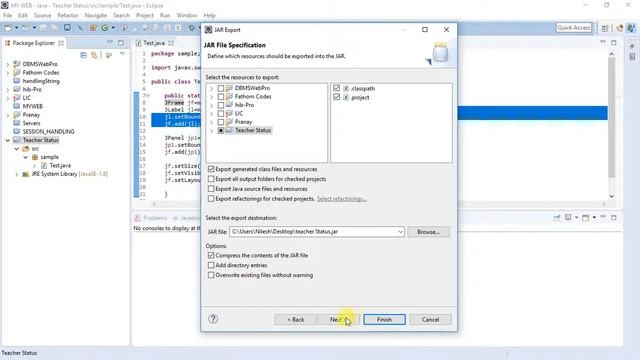This screenshot has width=640, height=360.
Task: Enable Add directory entries option
Action: point(211,265)
